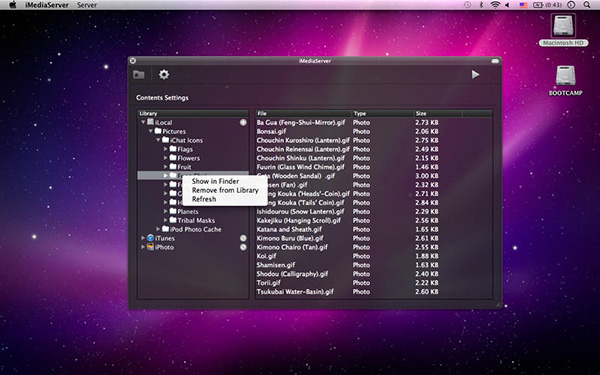The image size is (600, 375).
Task: Click the plus icon beside iLocal
Action: pyautogui.click(x=243, y=122)
